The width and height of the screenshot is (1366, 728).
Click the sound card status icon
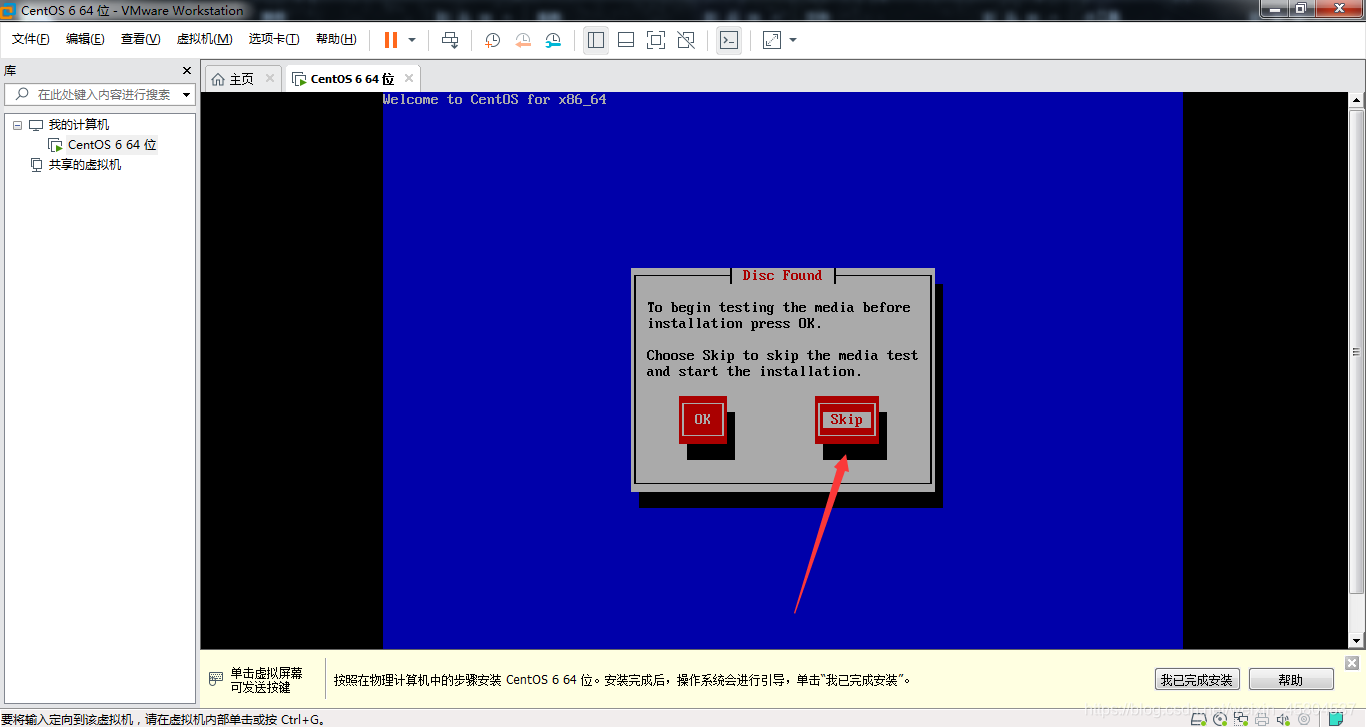pyautogui.click(x=1282, y=719)
